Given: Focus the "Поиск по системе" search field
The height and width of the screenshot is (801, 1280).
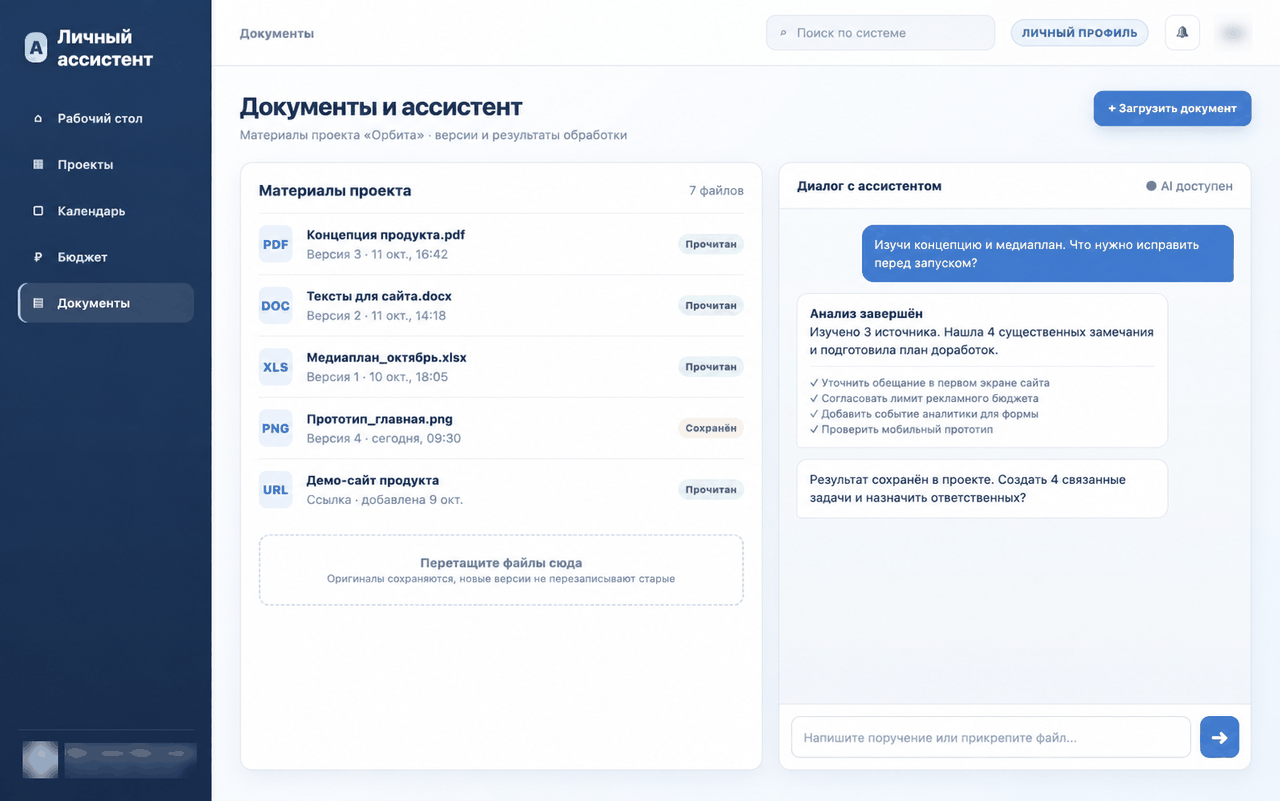Looking at the screenshot, I should 880,33.
